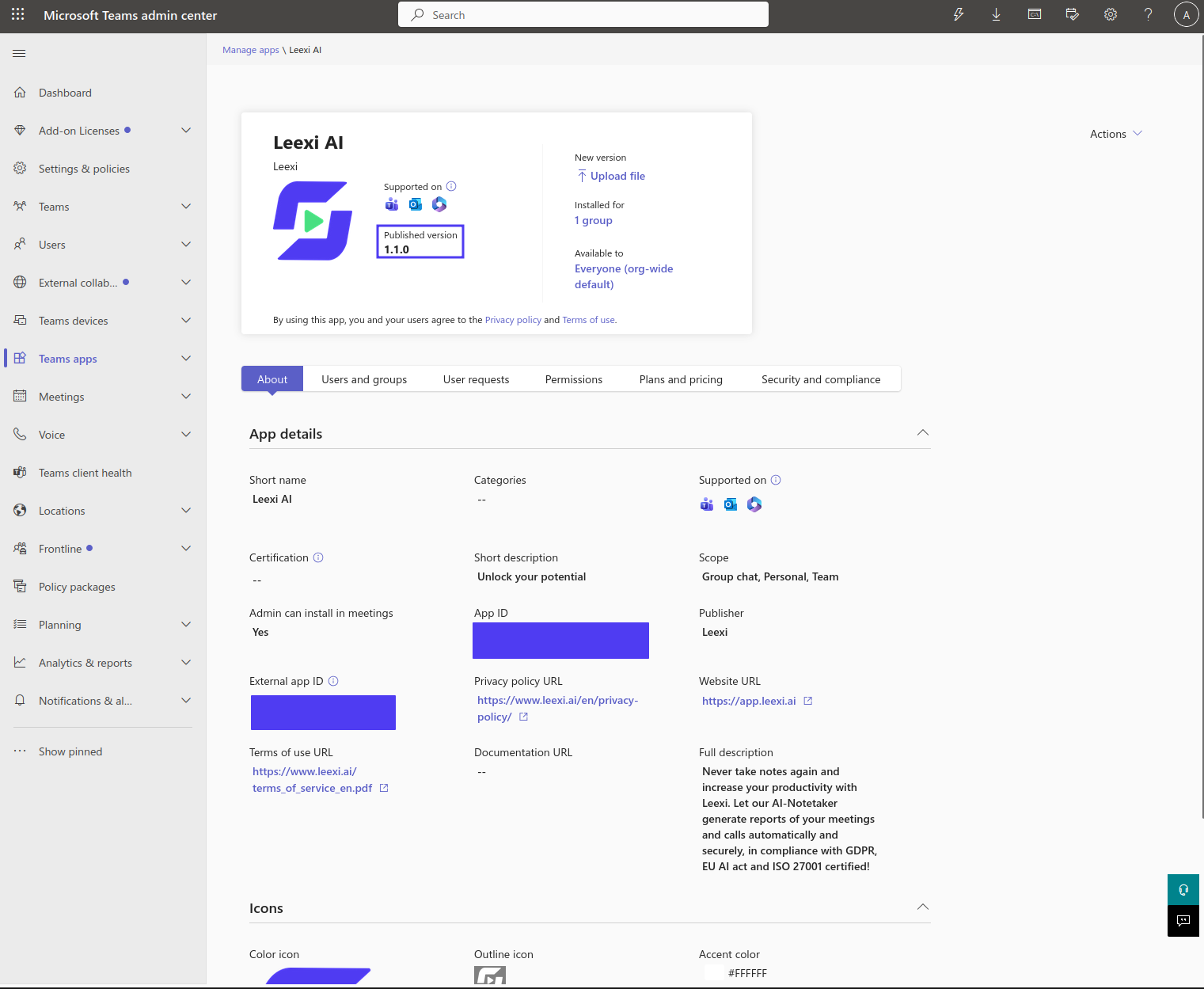Click the info icon beside External app ID
This screenshot has width=1204, height=989.
(333, 681)
